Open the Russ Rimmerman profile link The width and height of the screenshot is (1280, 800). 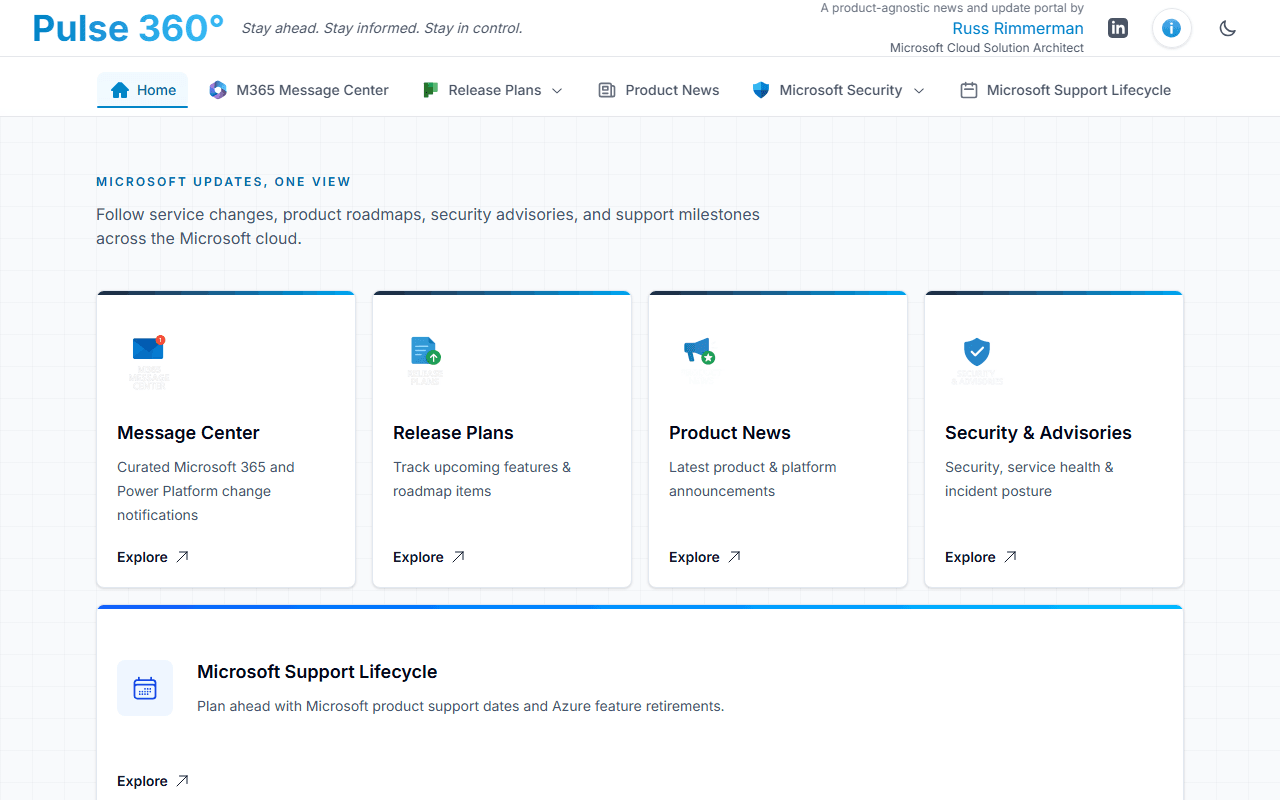pyautogui.click(x=1018, y=28)
